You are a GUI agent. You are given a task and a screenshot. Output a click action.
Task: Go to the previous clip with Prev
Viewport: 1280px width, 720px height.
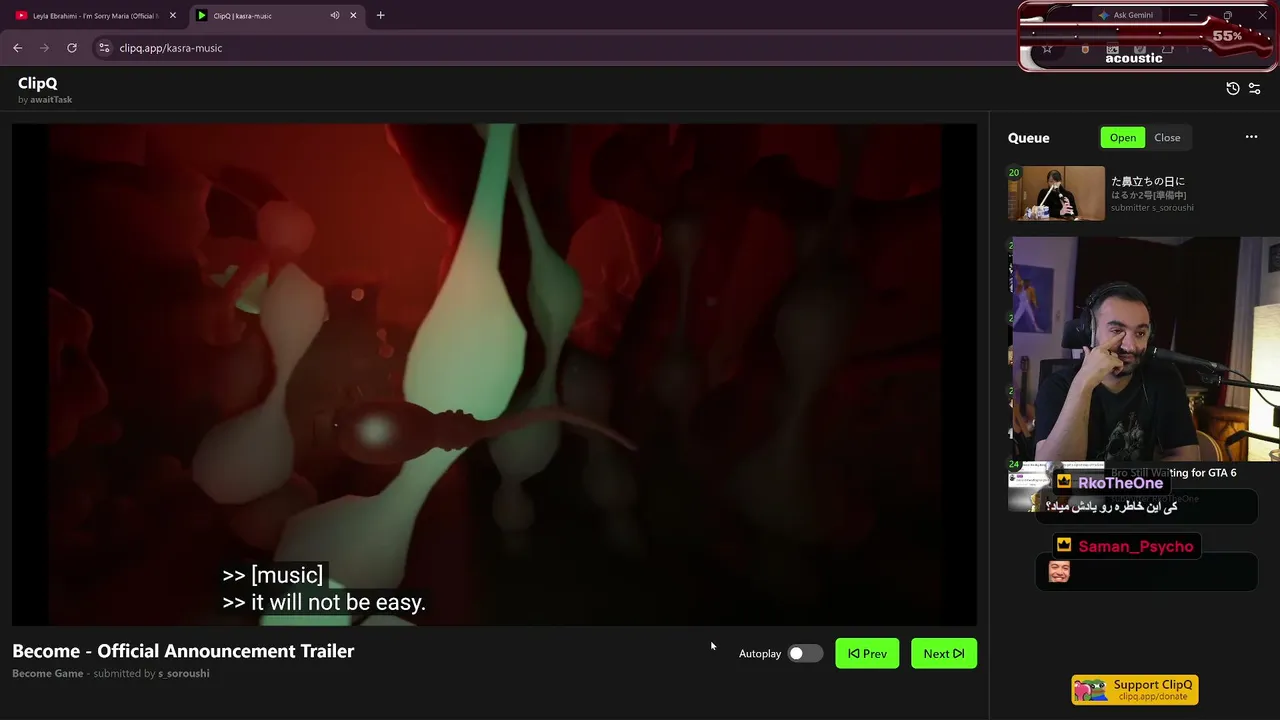(x=867, y=654)
